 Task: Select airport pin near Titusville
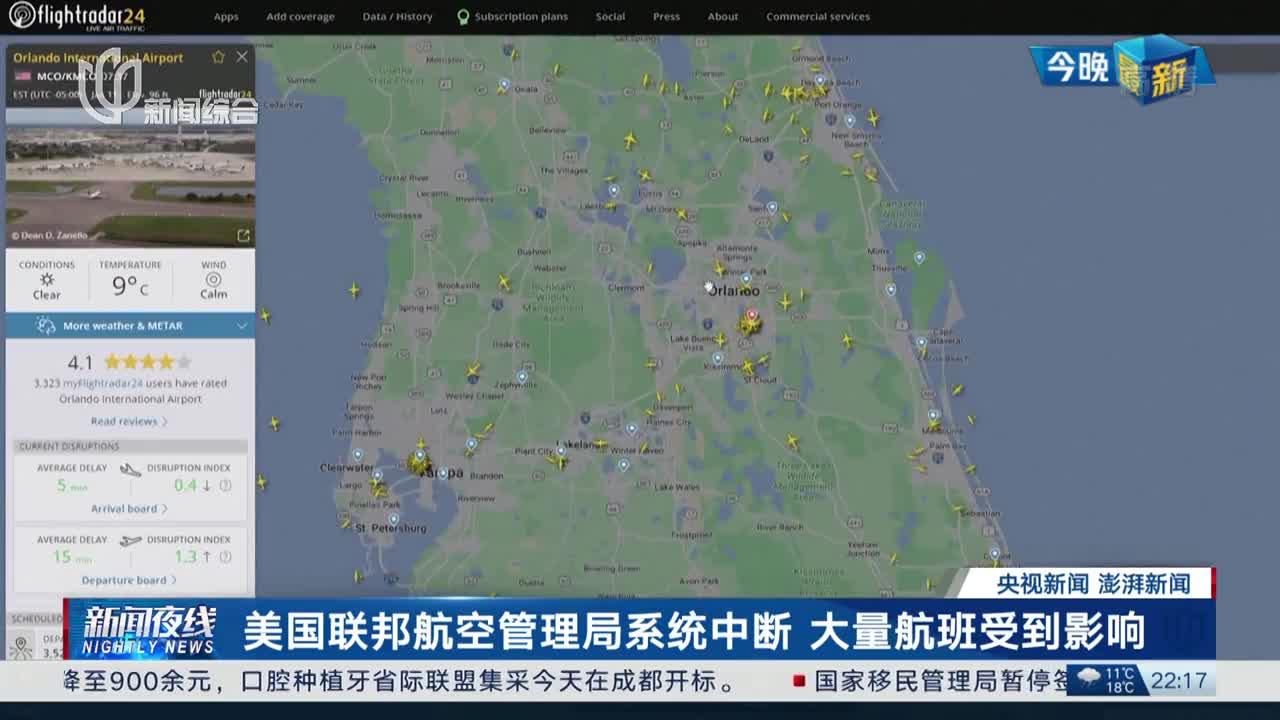tap(890, 289)
